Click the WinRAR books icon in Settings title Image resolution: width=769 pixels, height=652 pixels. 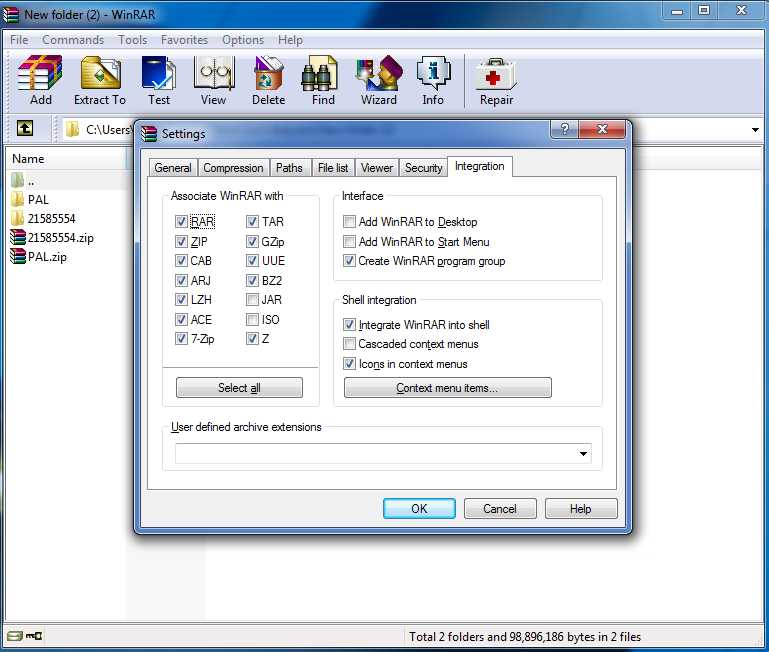pyautogui.click(x=149, y=133)
